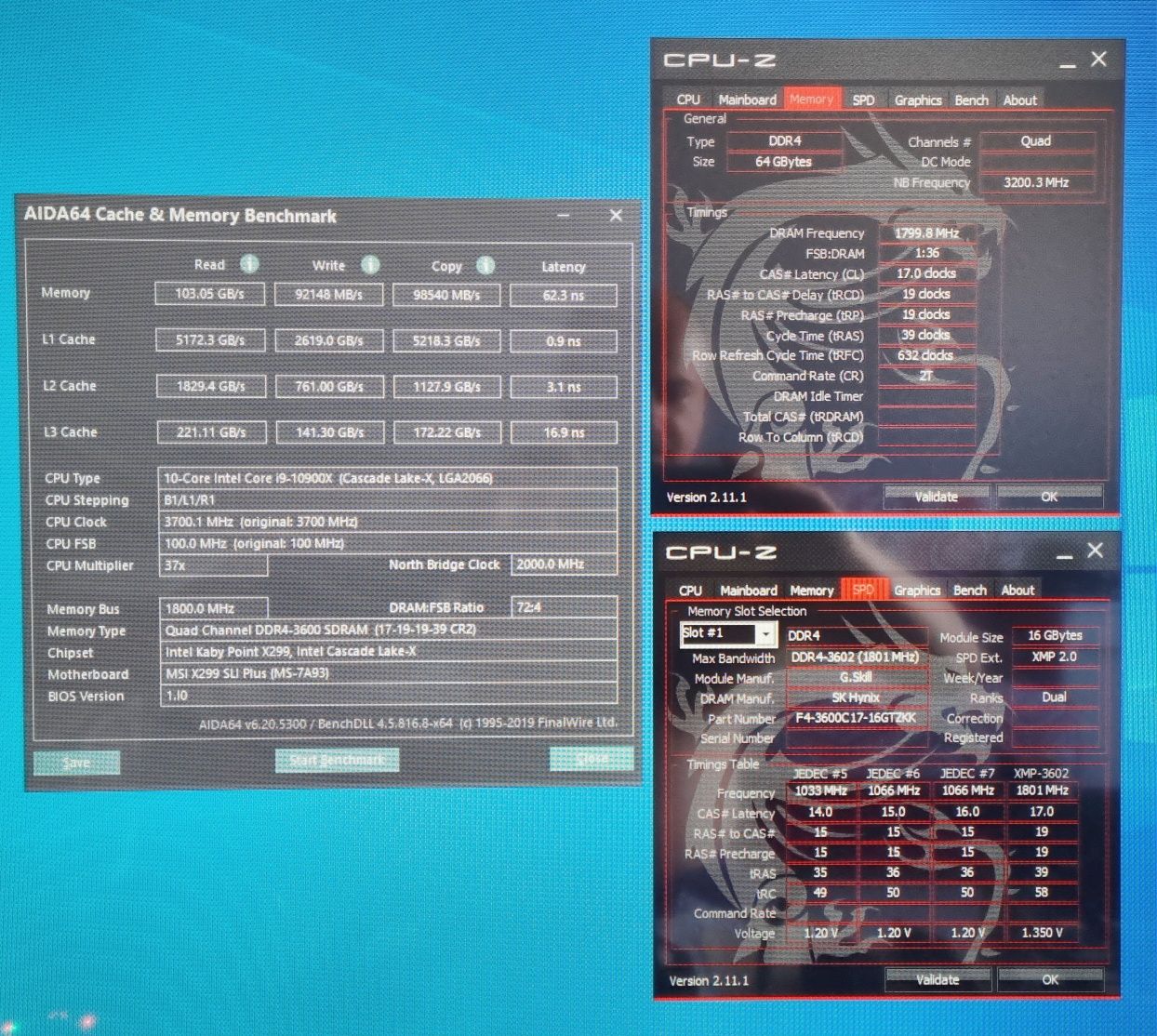Image resolution: width=1157 pixels, height=1036 pixels.
Task: Click Validate in lower CPU-Z window
Action: pyautogui.click(x=938, y=979)
